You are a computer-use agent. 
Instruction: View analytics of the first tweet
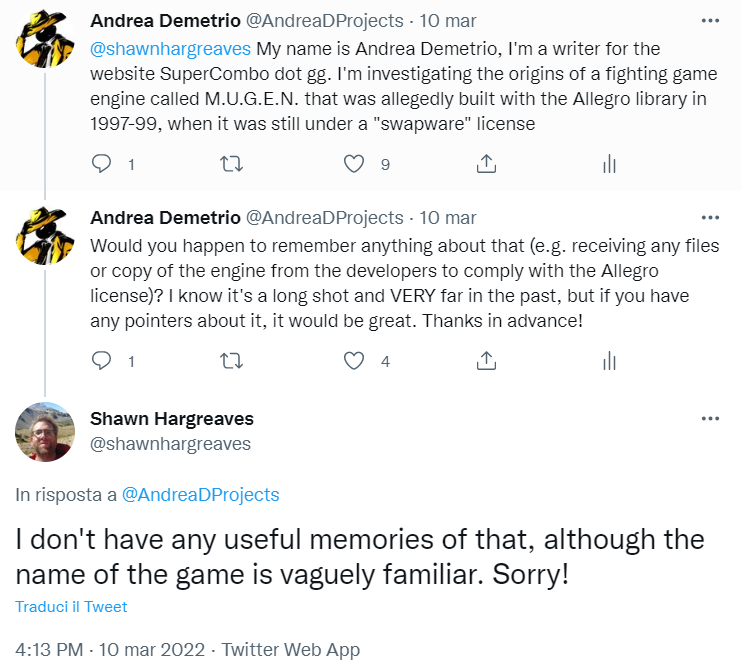click(609, 164)
